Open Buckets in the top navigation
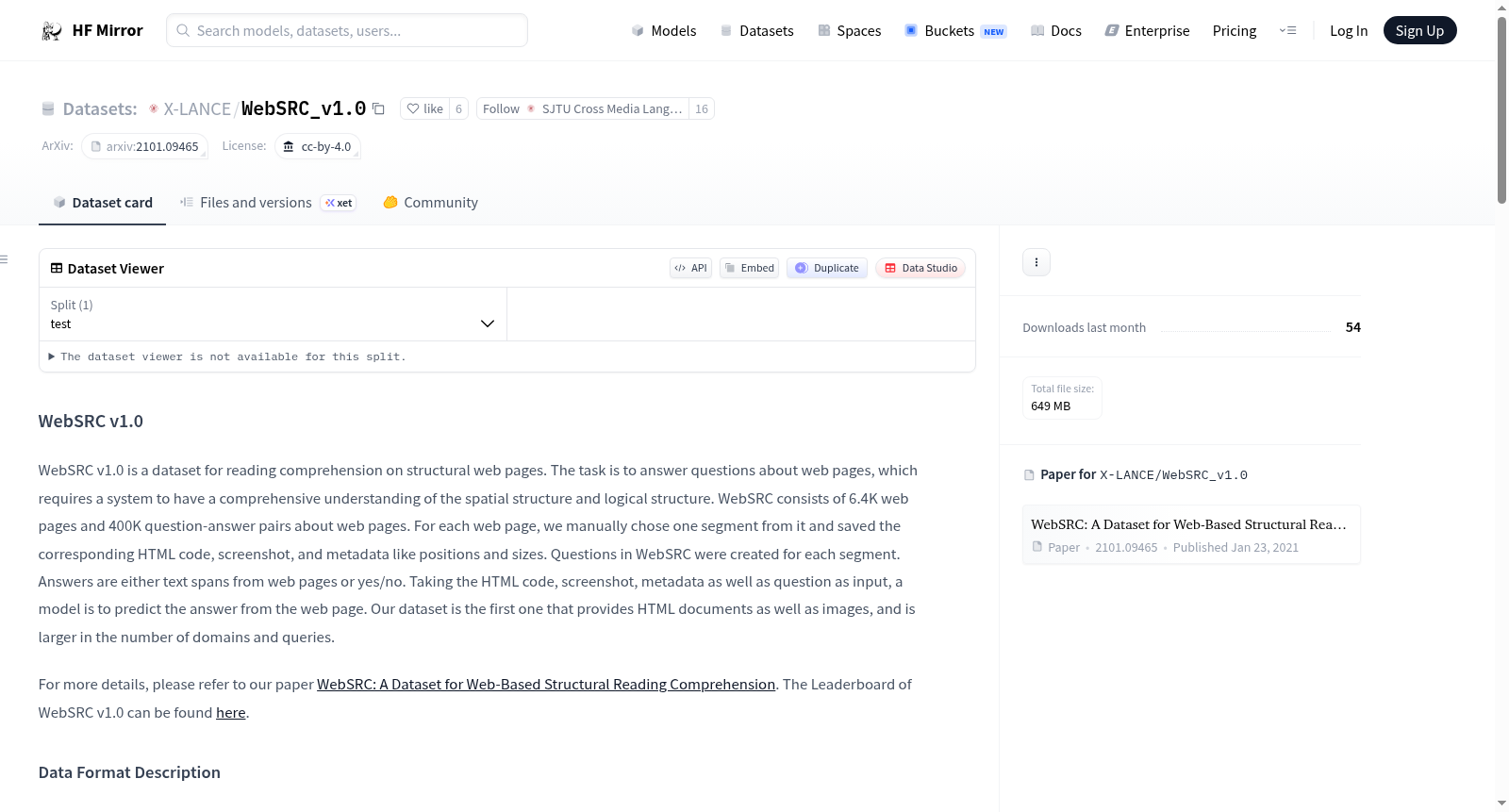The width and height of the screenshot is (1509, 812). [x=955, y=31]
